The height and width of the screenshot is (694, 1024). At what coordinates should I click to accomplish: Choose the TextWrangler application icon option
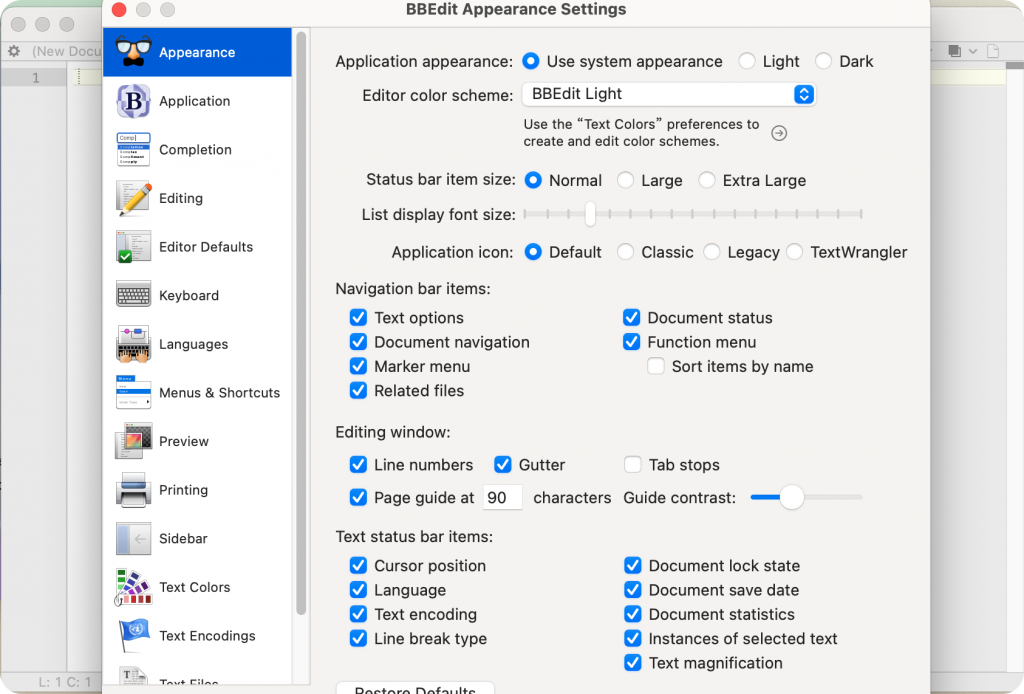795,252
